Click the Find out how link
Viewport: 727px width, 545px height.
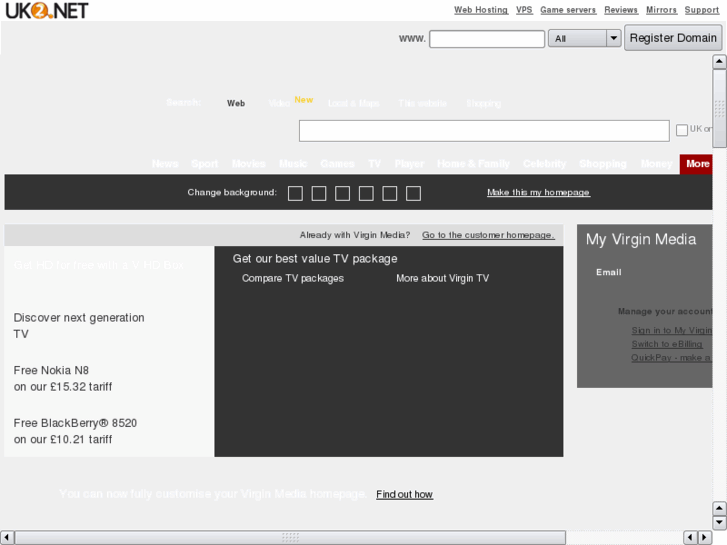(404, 494)
